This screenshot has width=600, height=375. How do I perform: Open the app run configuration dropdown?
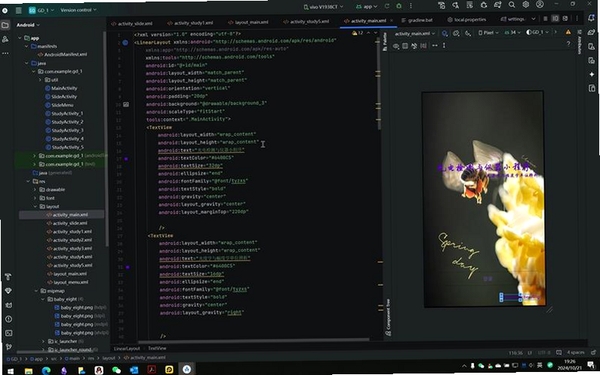[x=367, y=7]
